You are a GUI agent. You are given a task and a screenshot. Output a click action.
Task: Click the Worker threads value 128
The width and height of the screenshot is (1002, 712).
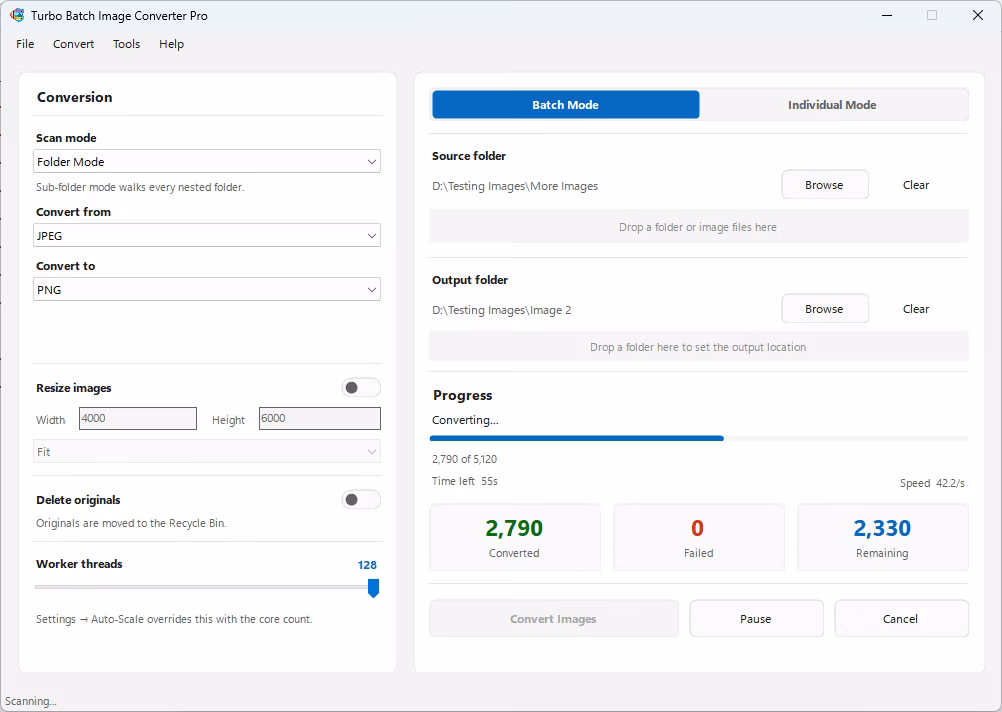pos(367,565)
